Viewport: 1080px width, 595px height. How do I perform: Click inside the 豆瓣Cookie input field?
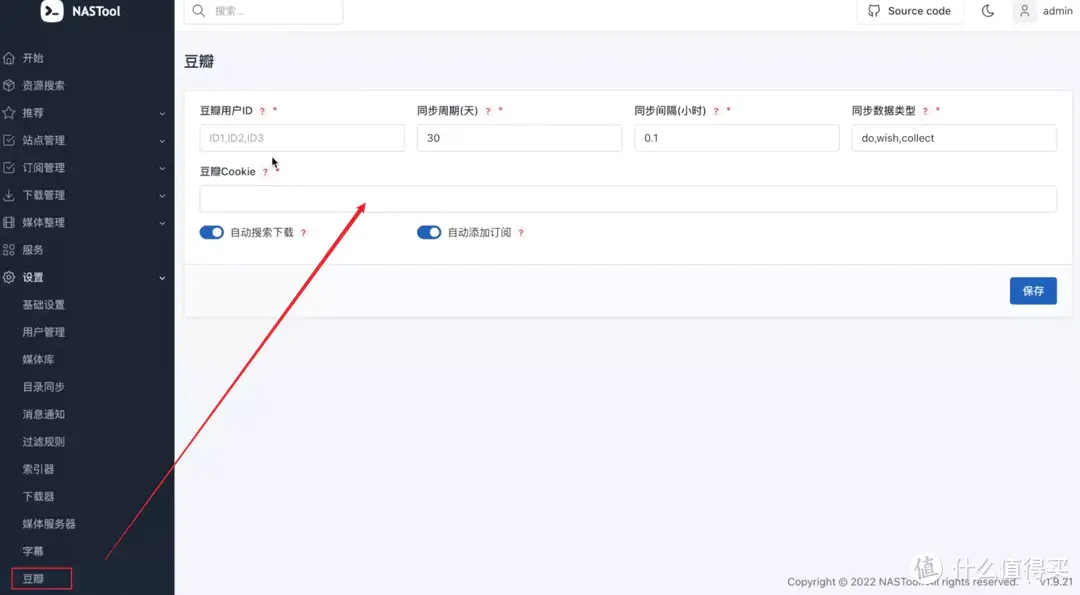click(628, 199)
